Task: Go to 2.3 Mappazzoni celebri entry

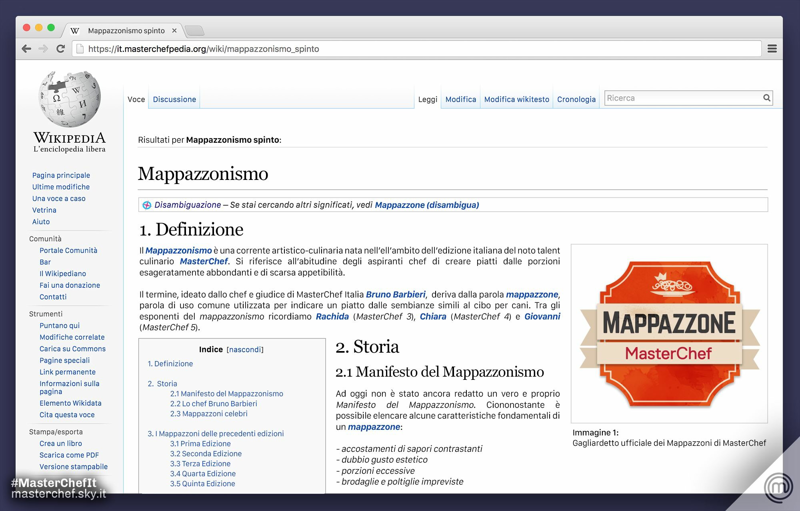Action: [209, 414]
